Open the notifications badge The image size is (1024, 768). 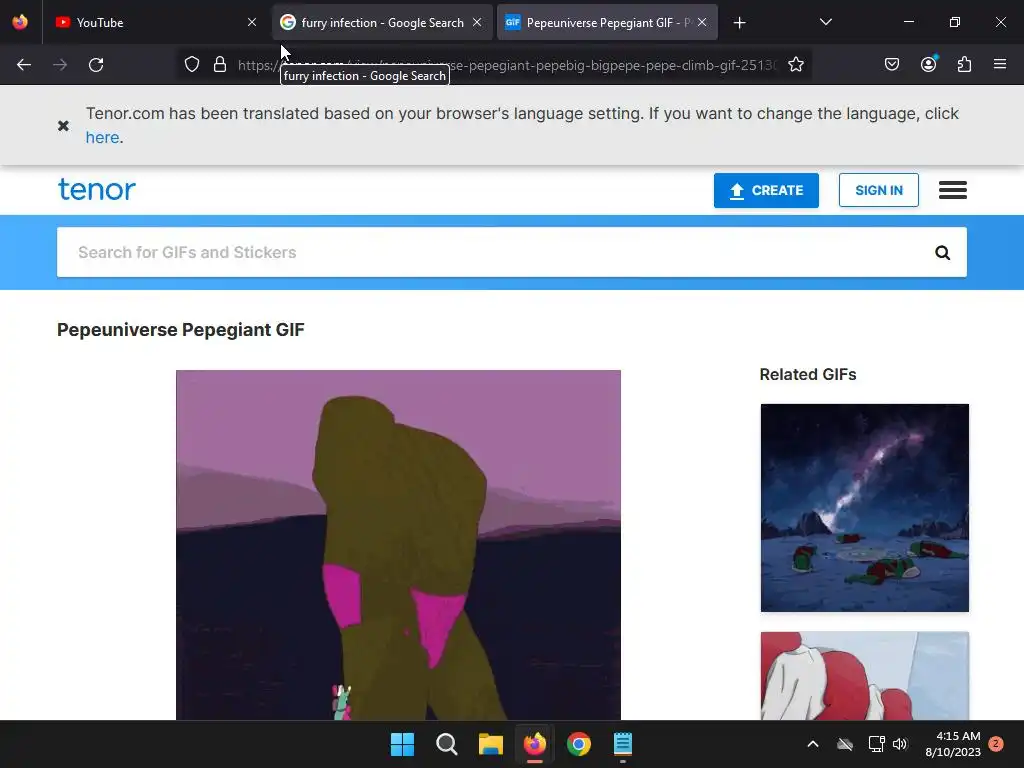pos(996,743)
